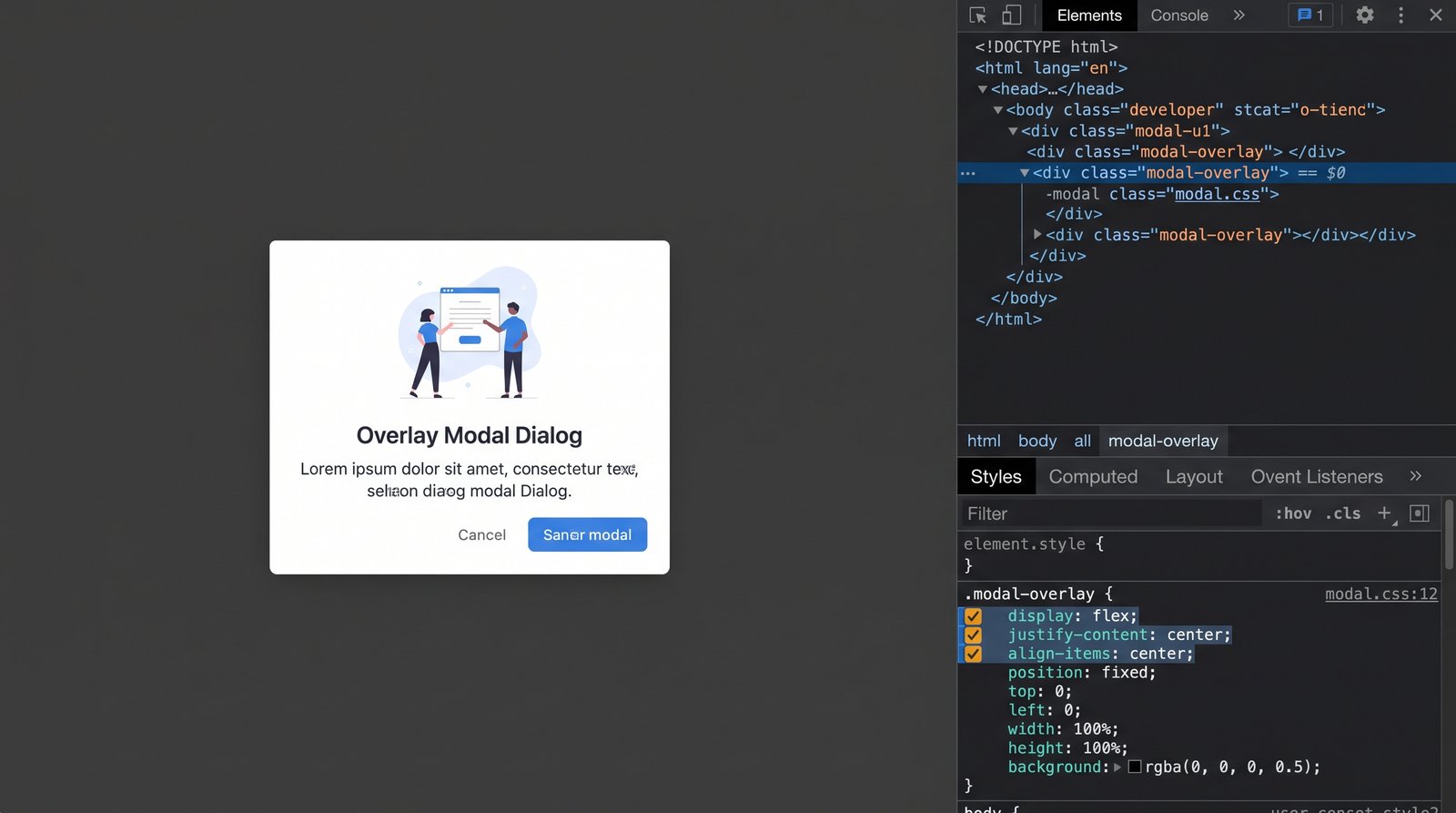1456x813 pixels.
Task: Toggle the .cls class editor button
Action: tap(1343, 513)
